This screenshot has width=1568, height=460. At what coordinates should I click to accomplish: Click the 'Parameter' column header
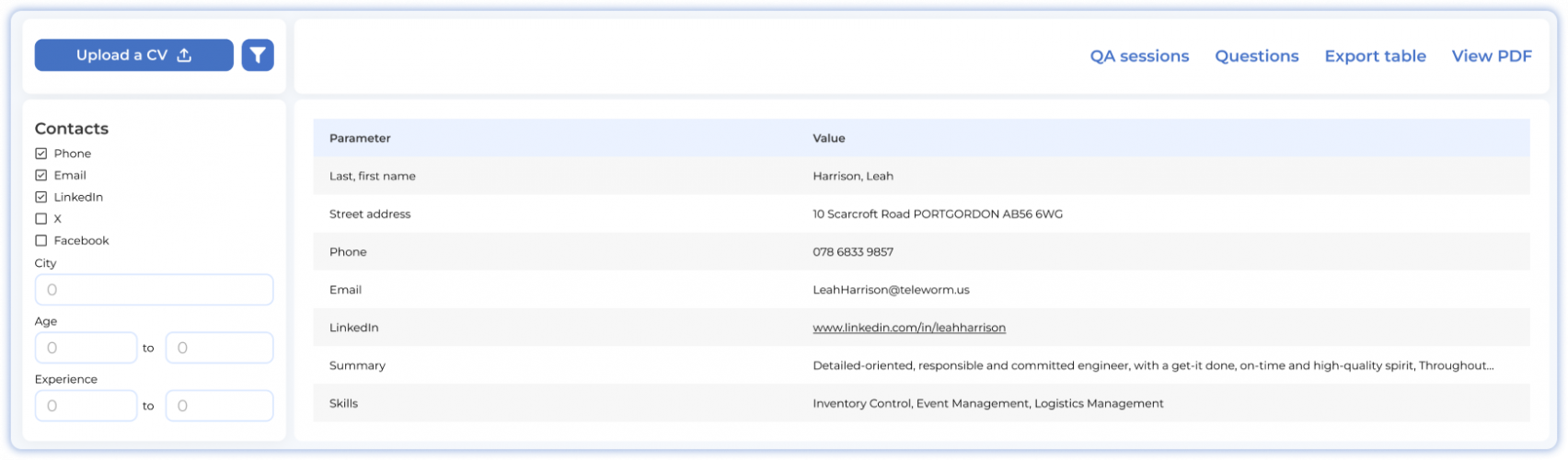(x=360, y=138)
